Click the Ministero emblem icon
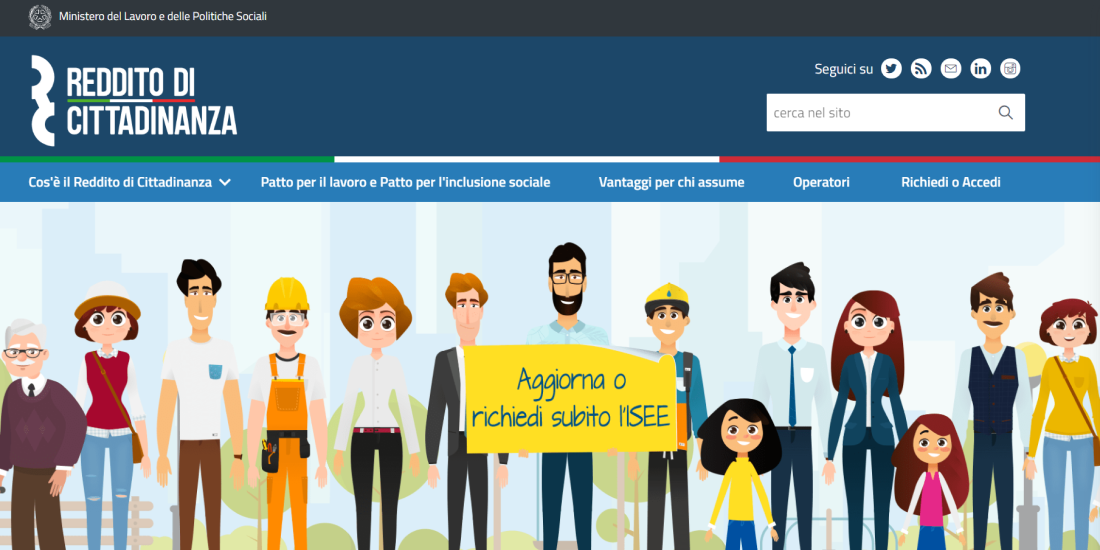Viewport: 1100px width, 550px height. 40,17
